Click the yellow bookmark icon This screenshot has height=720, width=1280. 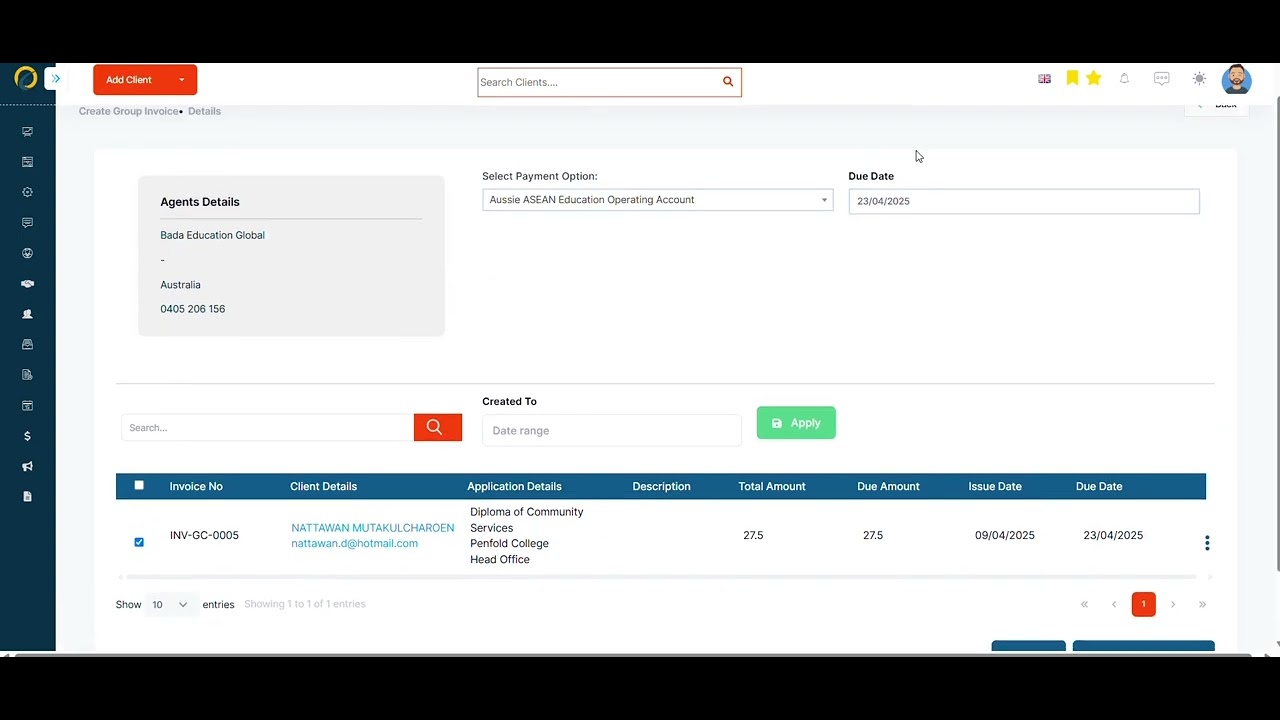tap(1072, 78)
